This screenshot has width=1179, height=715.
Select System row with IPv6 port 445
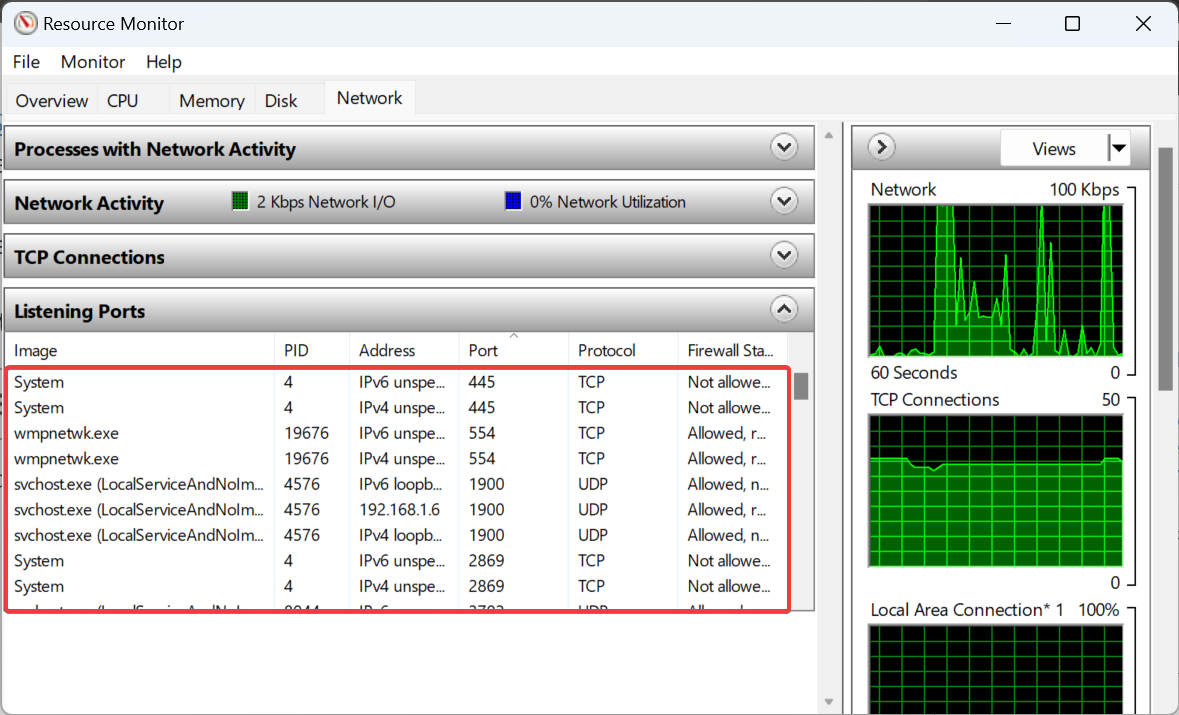click(397, 382)
